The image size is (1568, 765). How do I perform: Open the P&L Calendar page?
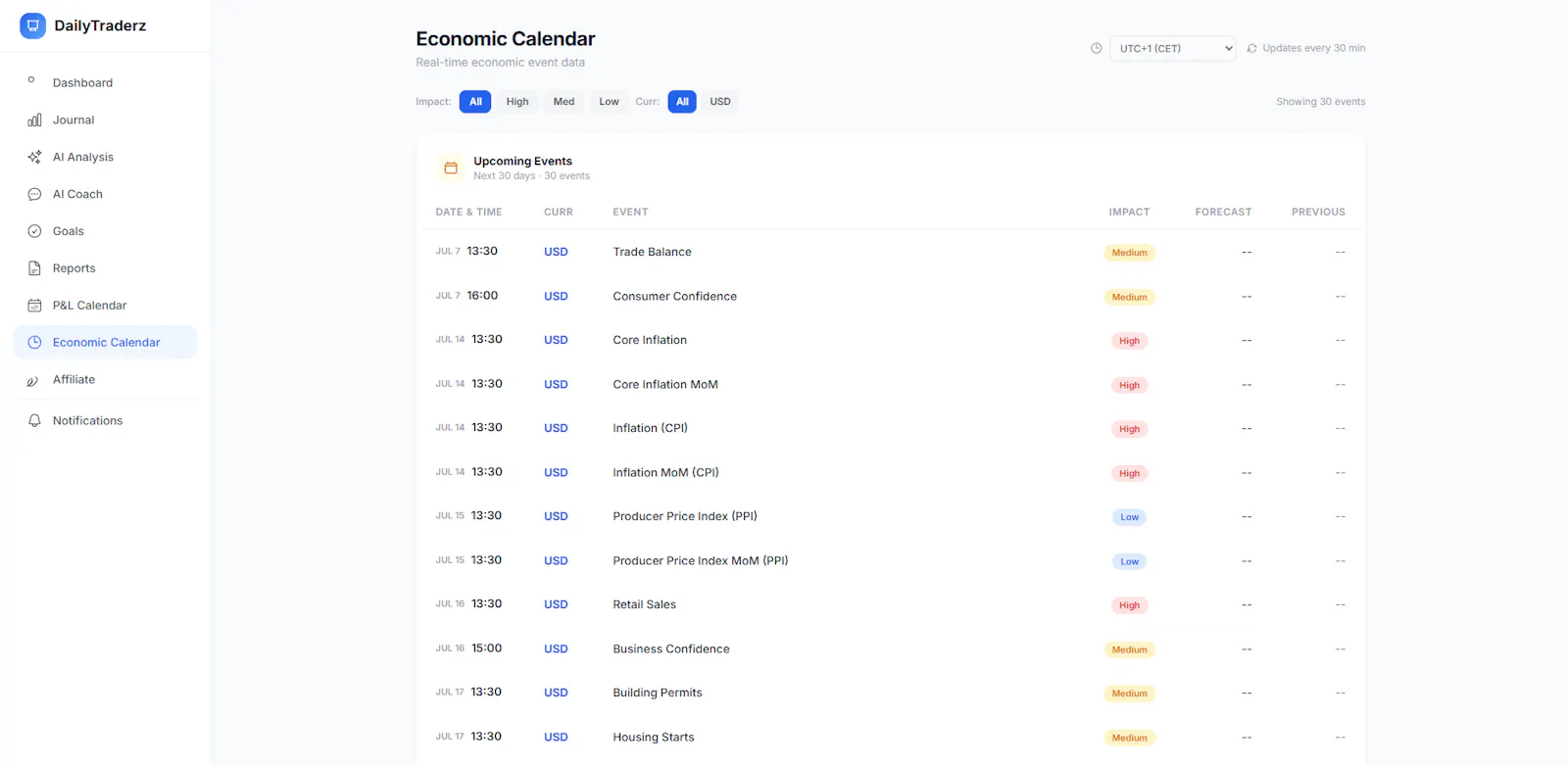point(105,306)
